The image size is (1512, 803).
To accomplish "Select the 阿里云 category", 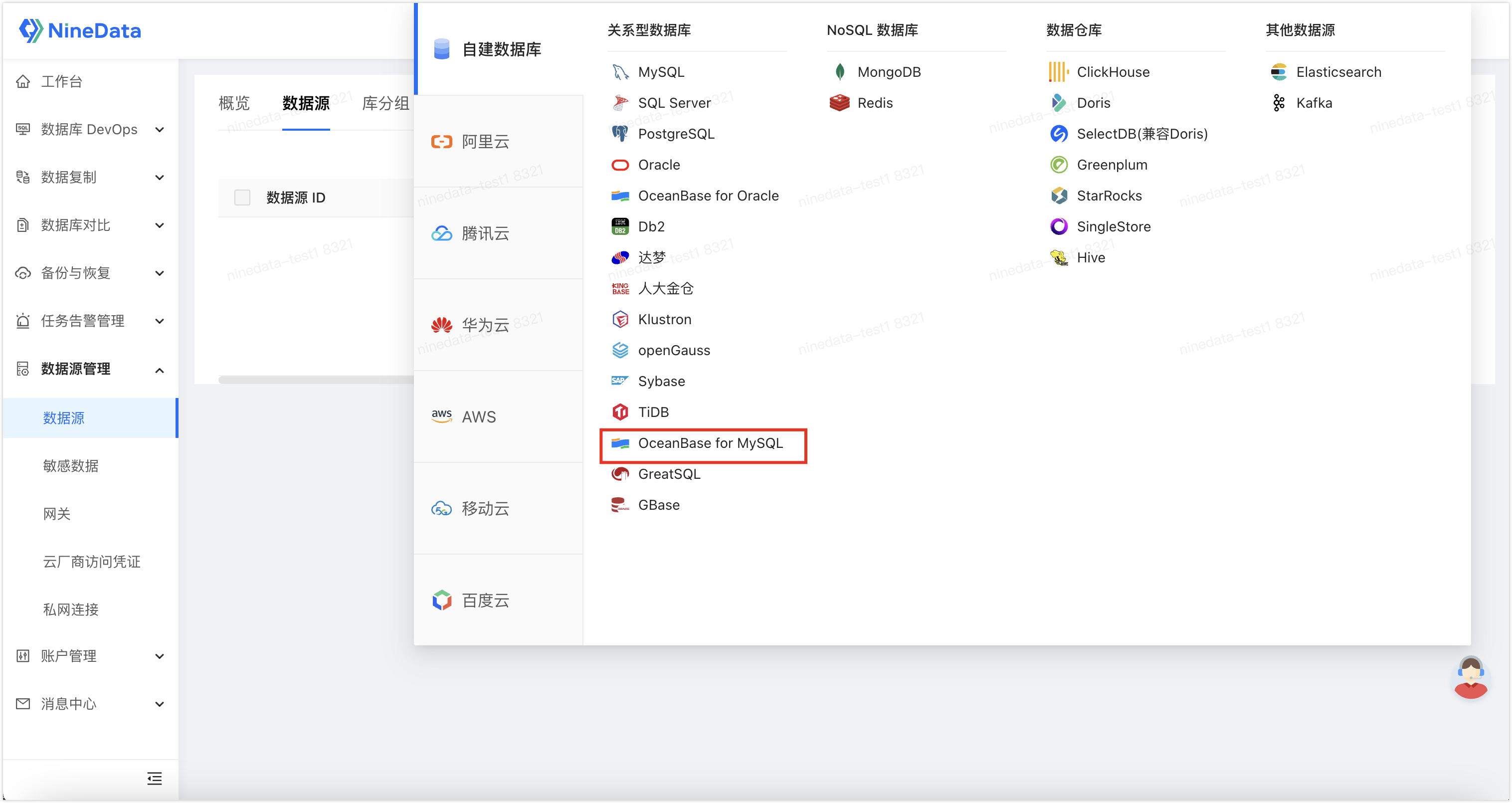I will tap(499, 142).
